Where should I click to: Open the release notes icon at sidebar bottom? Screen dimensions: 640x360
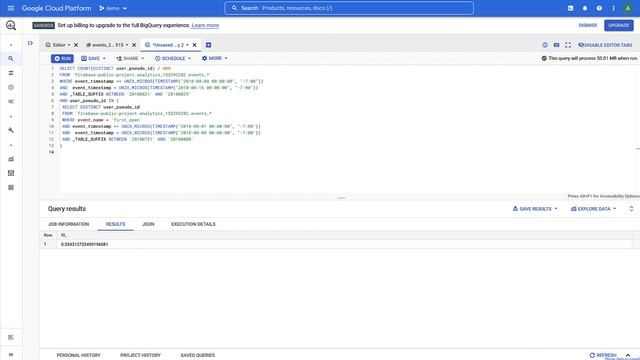[x=11, y=337]
